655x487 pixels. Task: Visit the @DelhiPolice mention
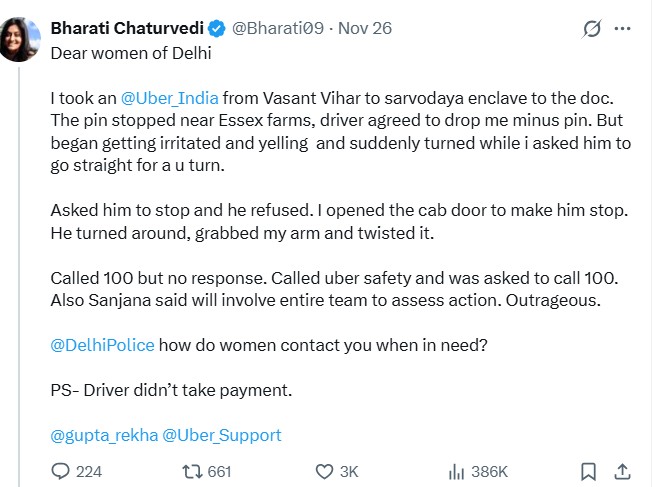pyautogui.click(x=102, y=345)
